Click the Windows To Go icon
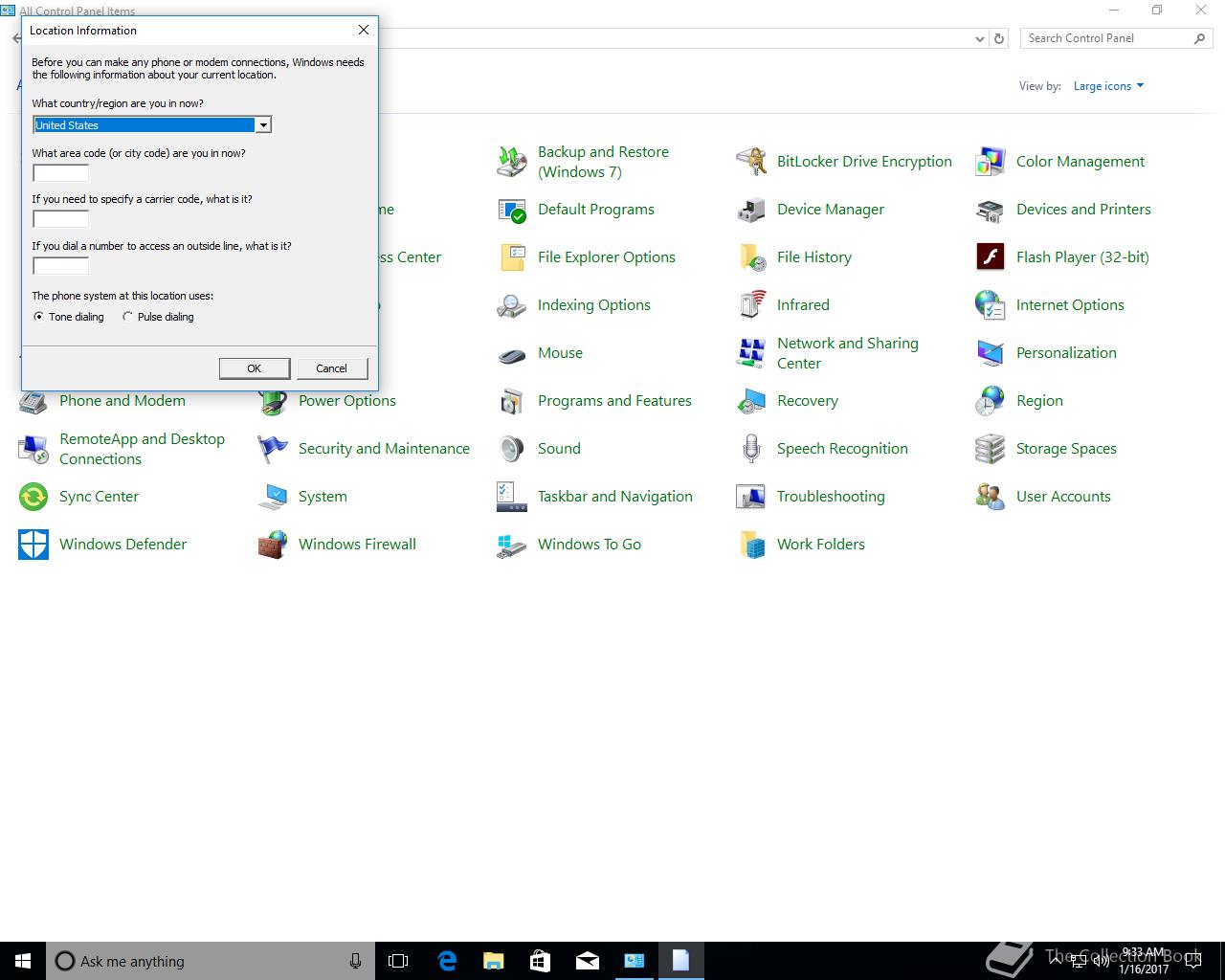Image resolution: width=1225 pixels, height=980 pixels. coord(512,545)
